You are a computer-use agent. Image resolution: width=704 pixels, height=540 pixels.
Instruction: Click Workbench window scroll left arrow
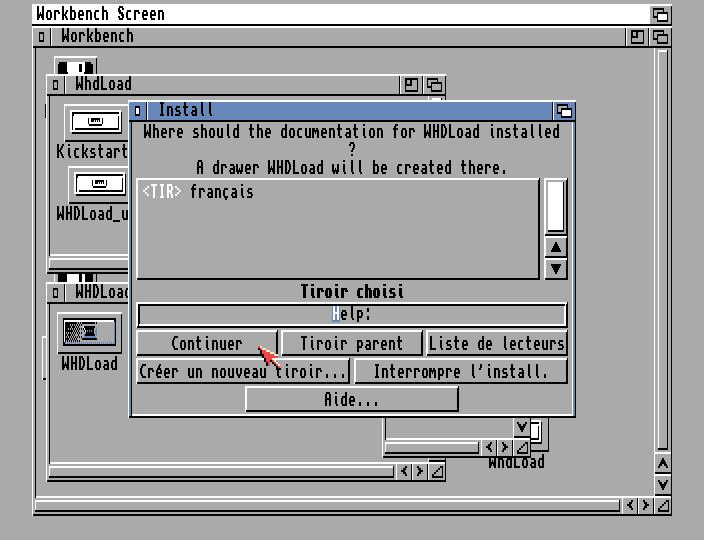tap(630, 505)
